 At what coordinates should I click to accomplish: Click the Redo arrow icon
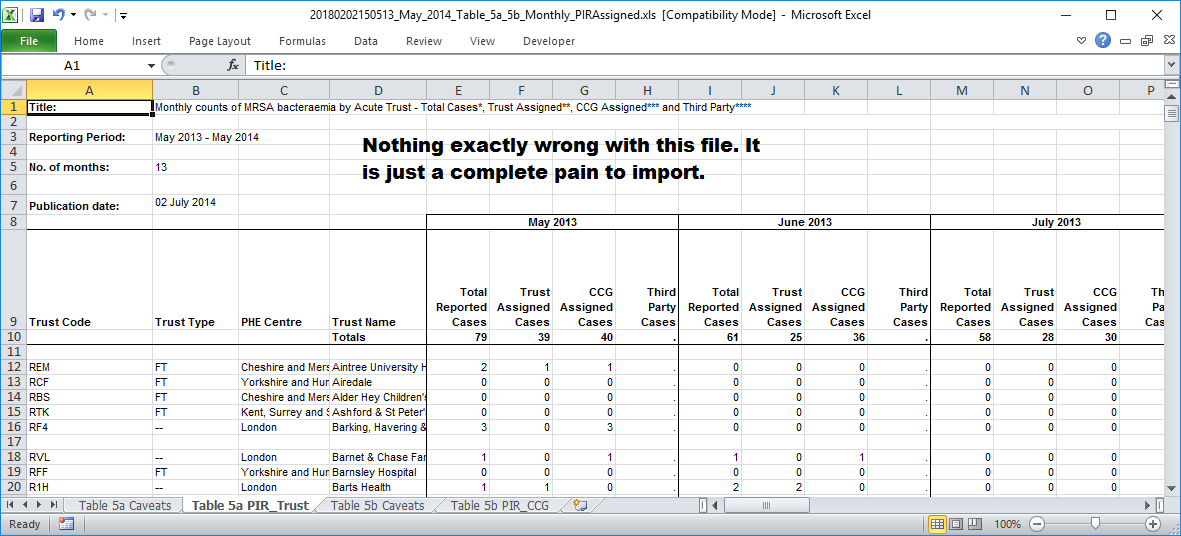pyautogui.click(x=90, y=14)
